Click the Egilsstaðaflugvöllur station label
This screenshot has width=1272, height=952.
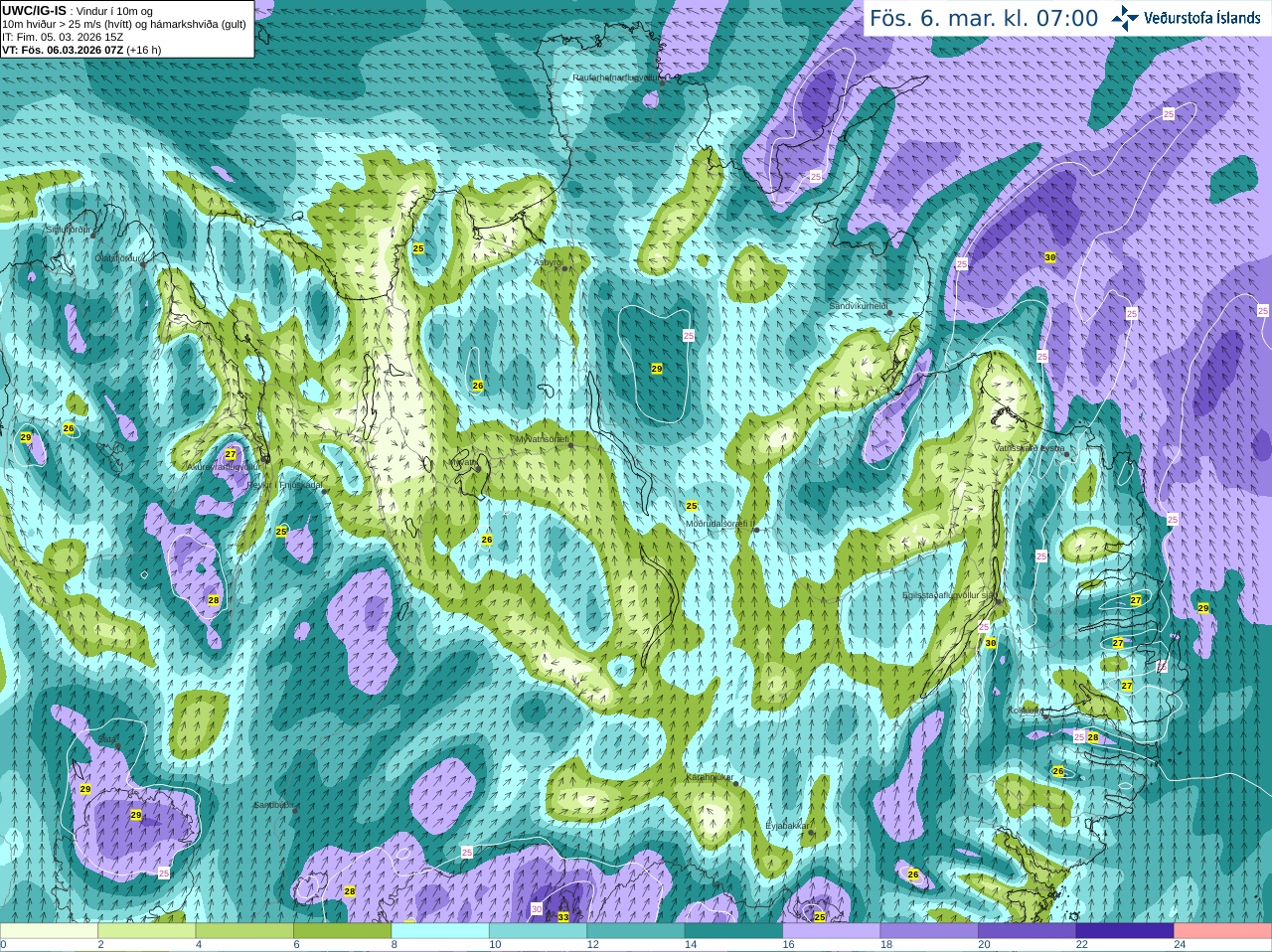pos(948,595)
